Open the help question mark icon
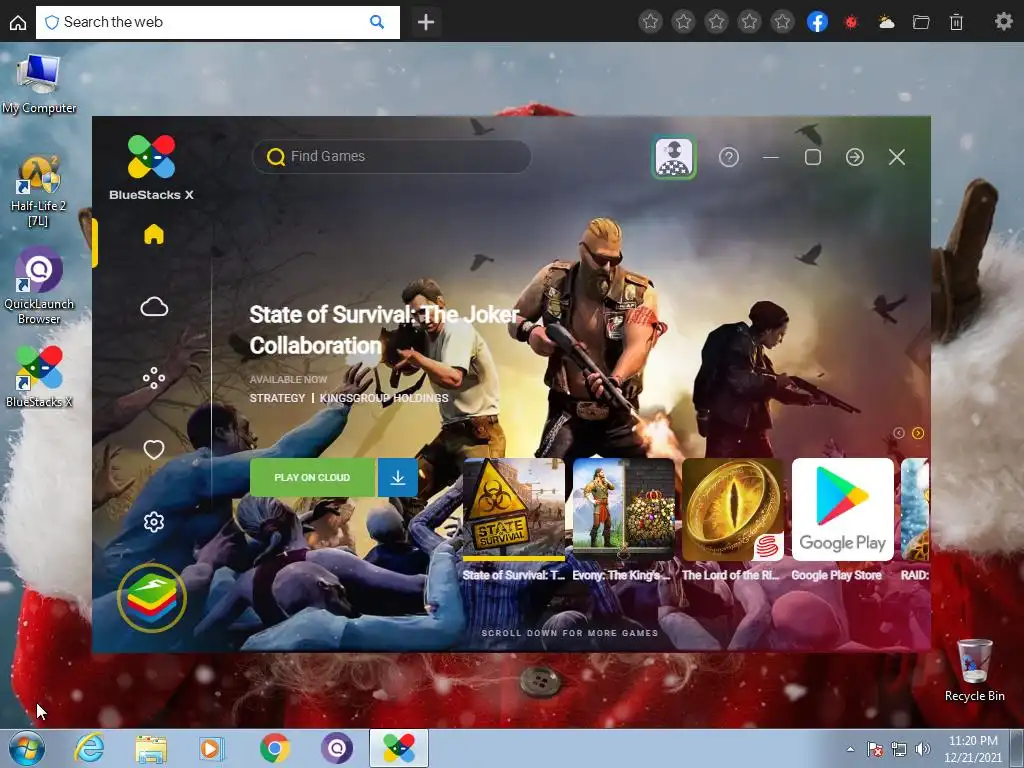Viewport: 1024px width, 768px height. [729, 157]
